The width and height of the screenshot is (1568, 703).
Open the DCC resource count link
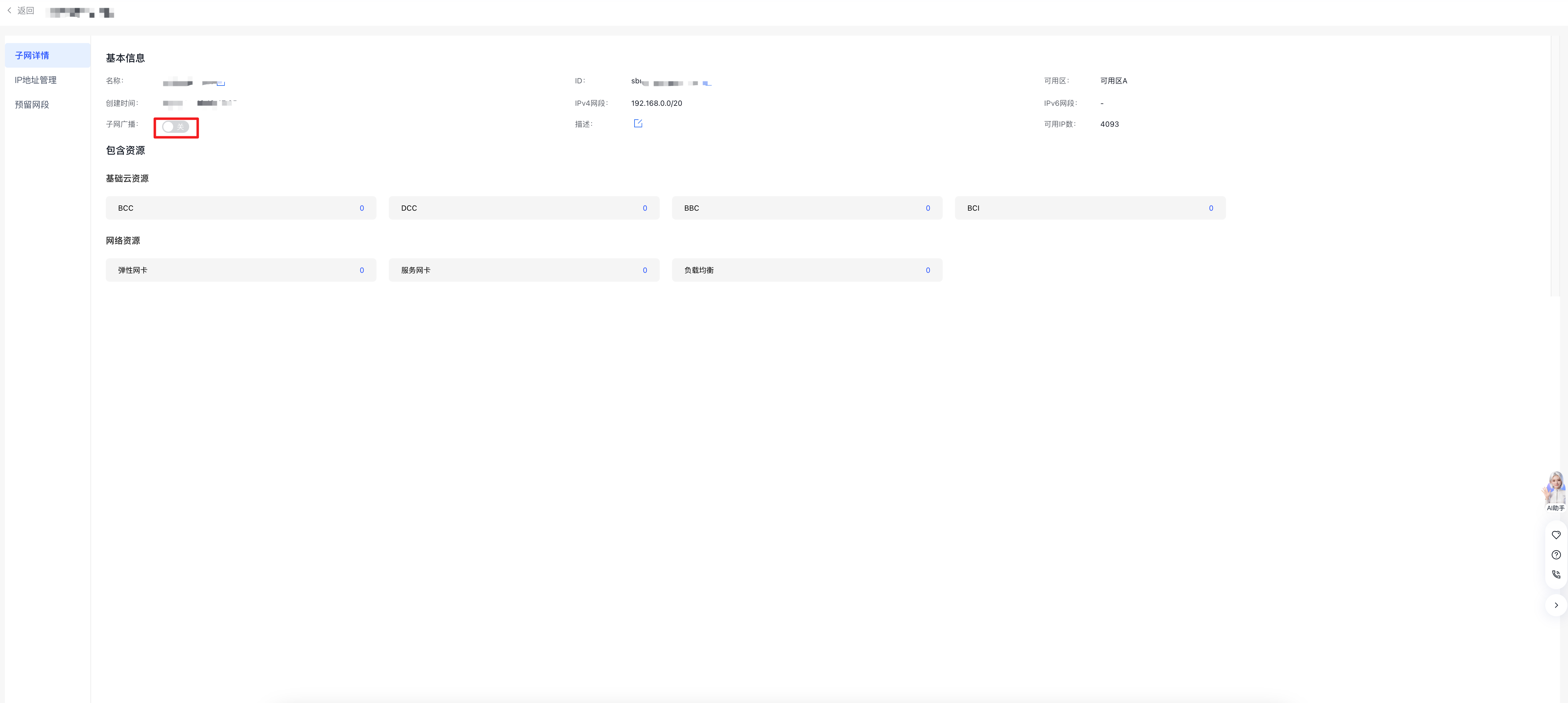[645, 208]
